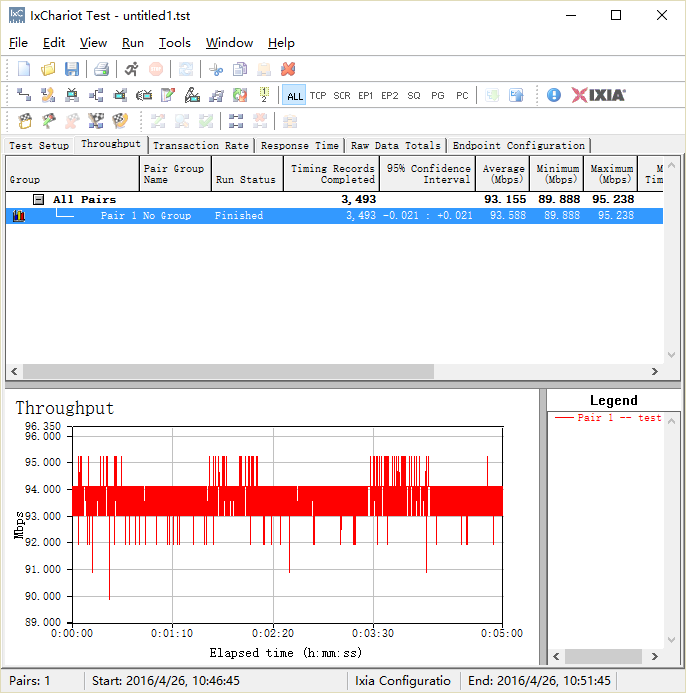
Task: Click the checkered flag with pencil icon
Action: coord(49,121)
